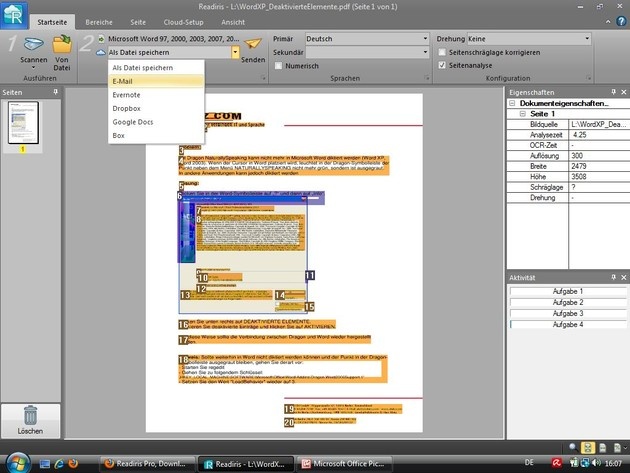This screenshot has height=473, width=630.
Task: Uncheck the Seitenanalyse checkbox
Action: pyautogui.click(x=442, y=65)
